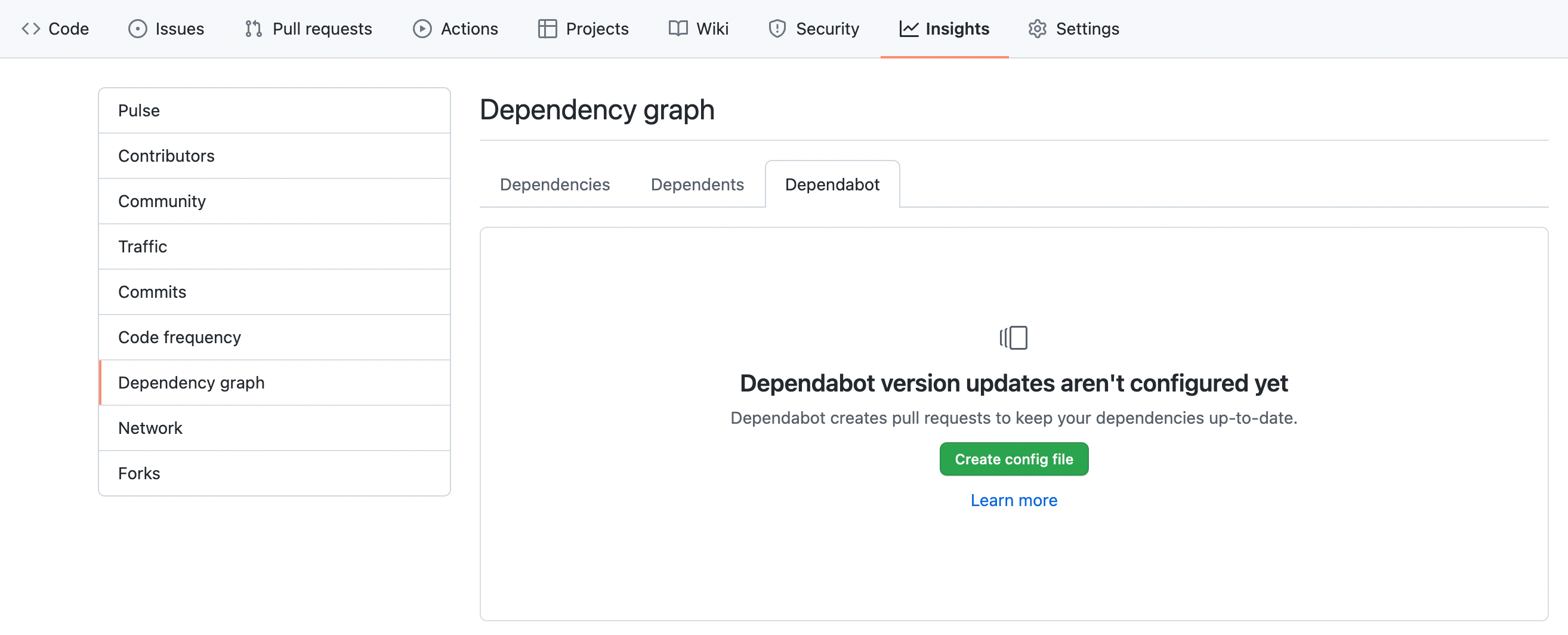
Task: Click 'Dependabot creates pull requests' description text
Action: pyautogui.click(x=1014, y=418)
